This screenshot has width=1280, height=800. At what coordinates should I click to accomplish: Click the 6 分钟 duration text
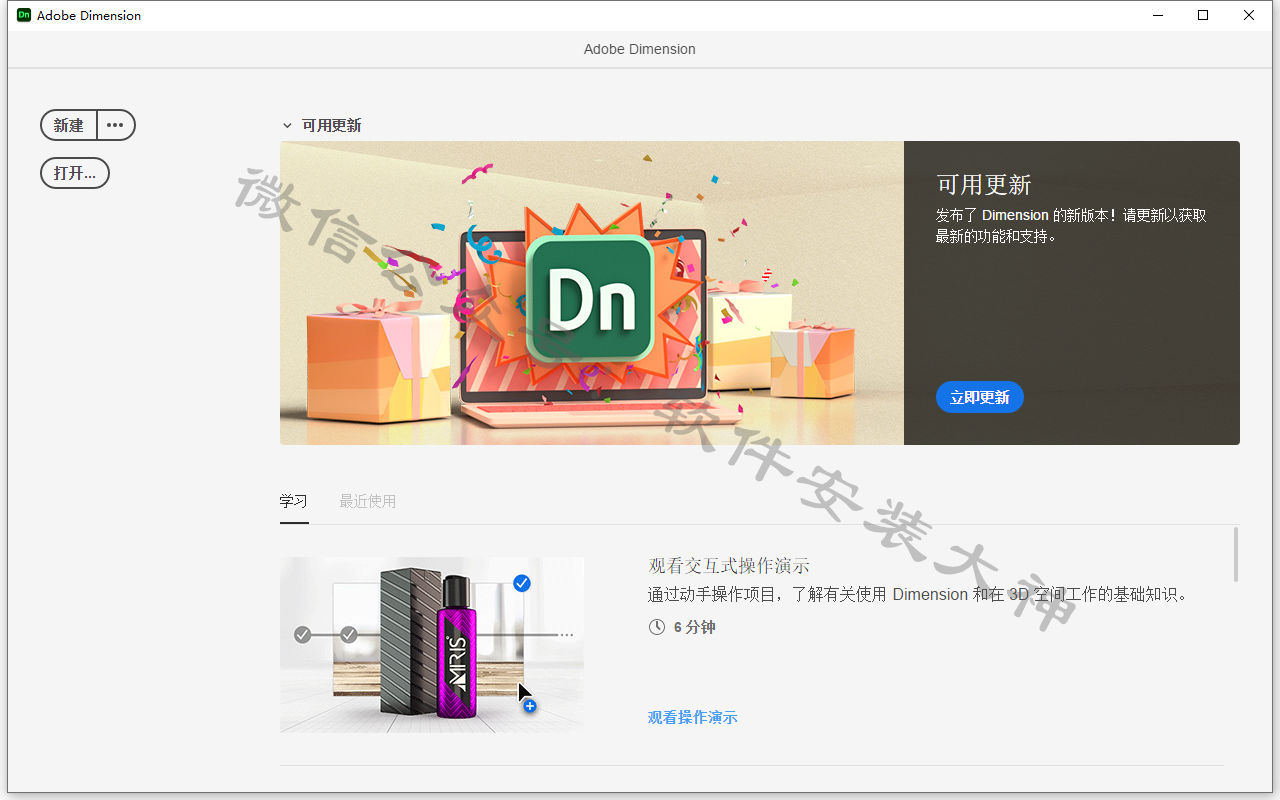pyautogui.click(x=694, y=627)
